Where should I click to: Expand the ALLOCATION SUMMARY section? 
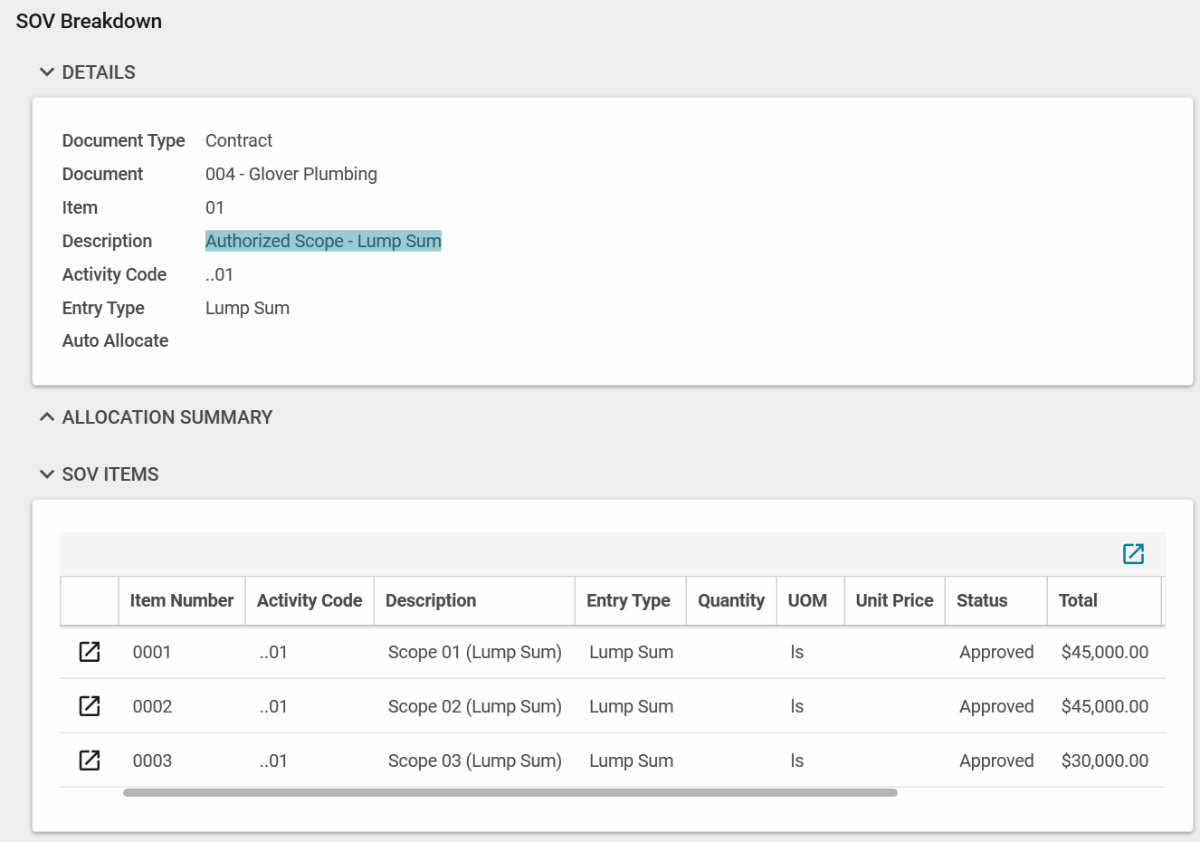[x=46, y=417]
